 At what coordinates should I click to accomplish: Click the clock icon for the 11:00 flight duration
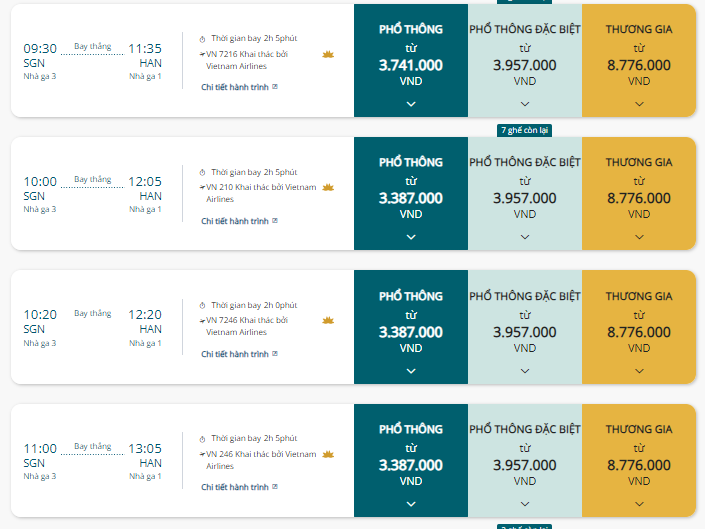click(202, 439)
